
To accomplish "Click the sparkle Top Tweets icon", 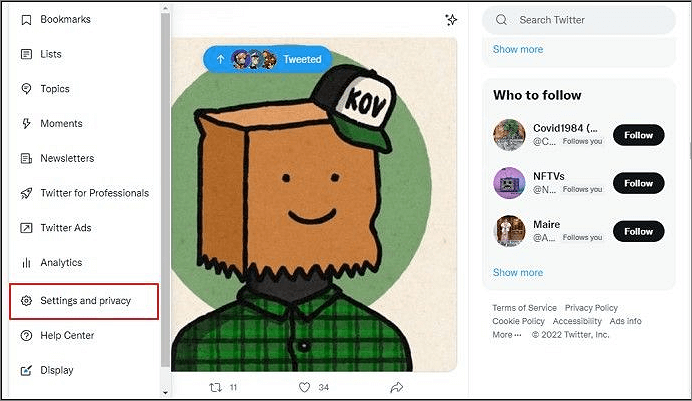I will [451, 20].
